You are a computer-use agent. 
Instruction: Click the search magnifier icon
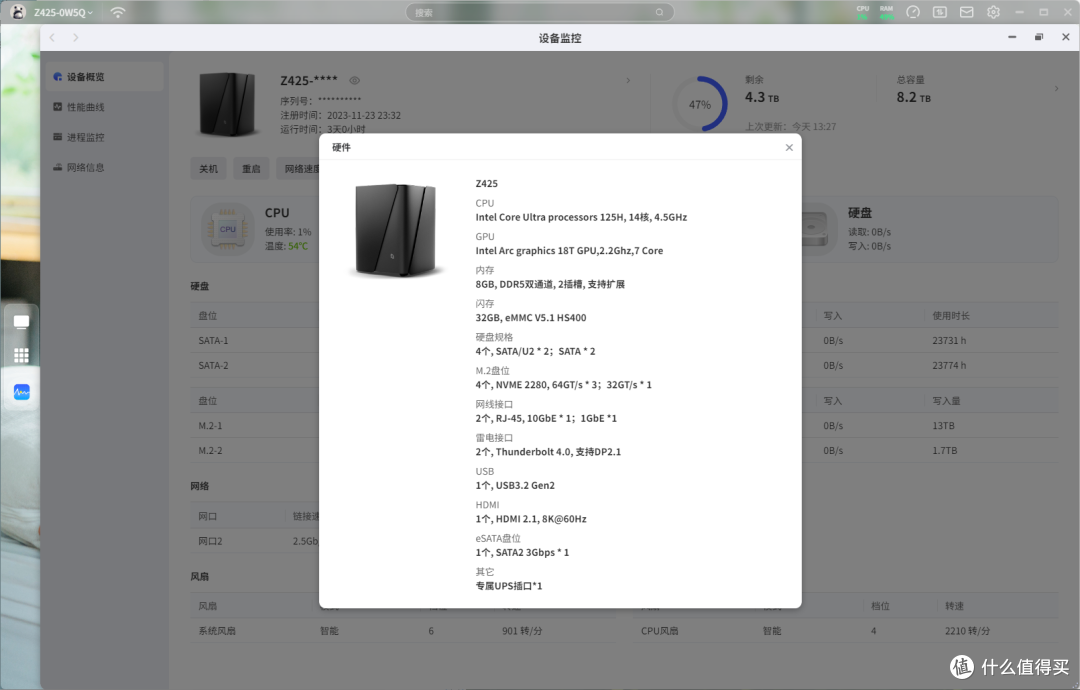click(659, 12)
